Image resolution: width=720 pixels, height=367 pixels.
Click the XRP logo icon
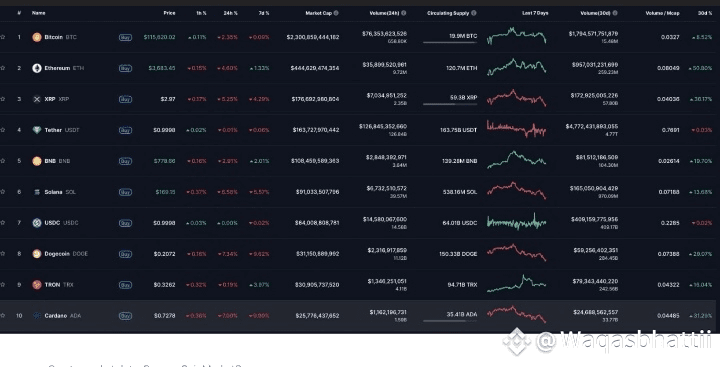pyautogui.click(x=37, y=99)
